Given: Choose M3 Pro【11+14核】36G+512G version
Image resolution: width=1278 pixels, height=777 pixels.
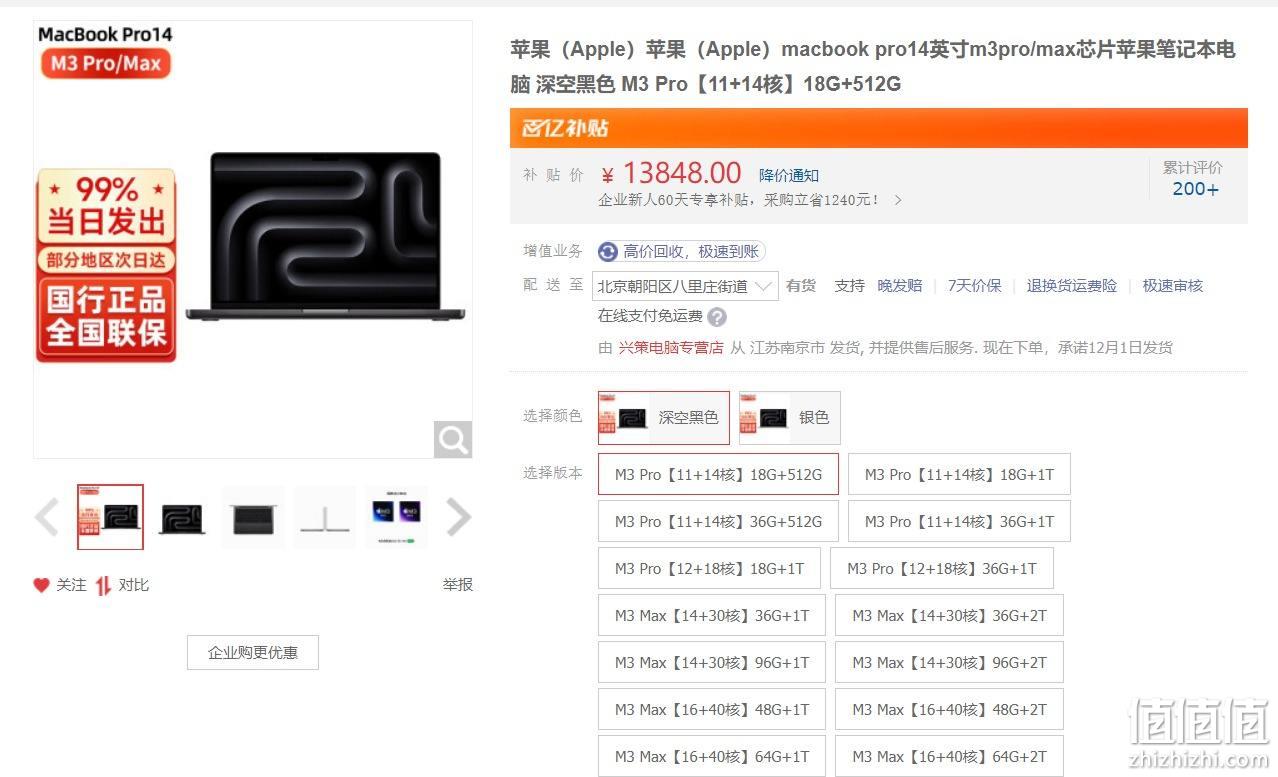Looking at the screenshot, I should point(718,521).
